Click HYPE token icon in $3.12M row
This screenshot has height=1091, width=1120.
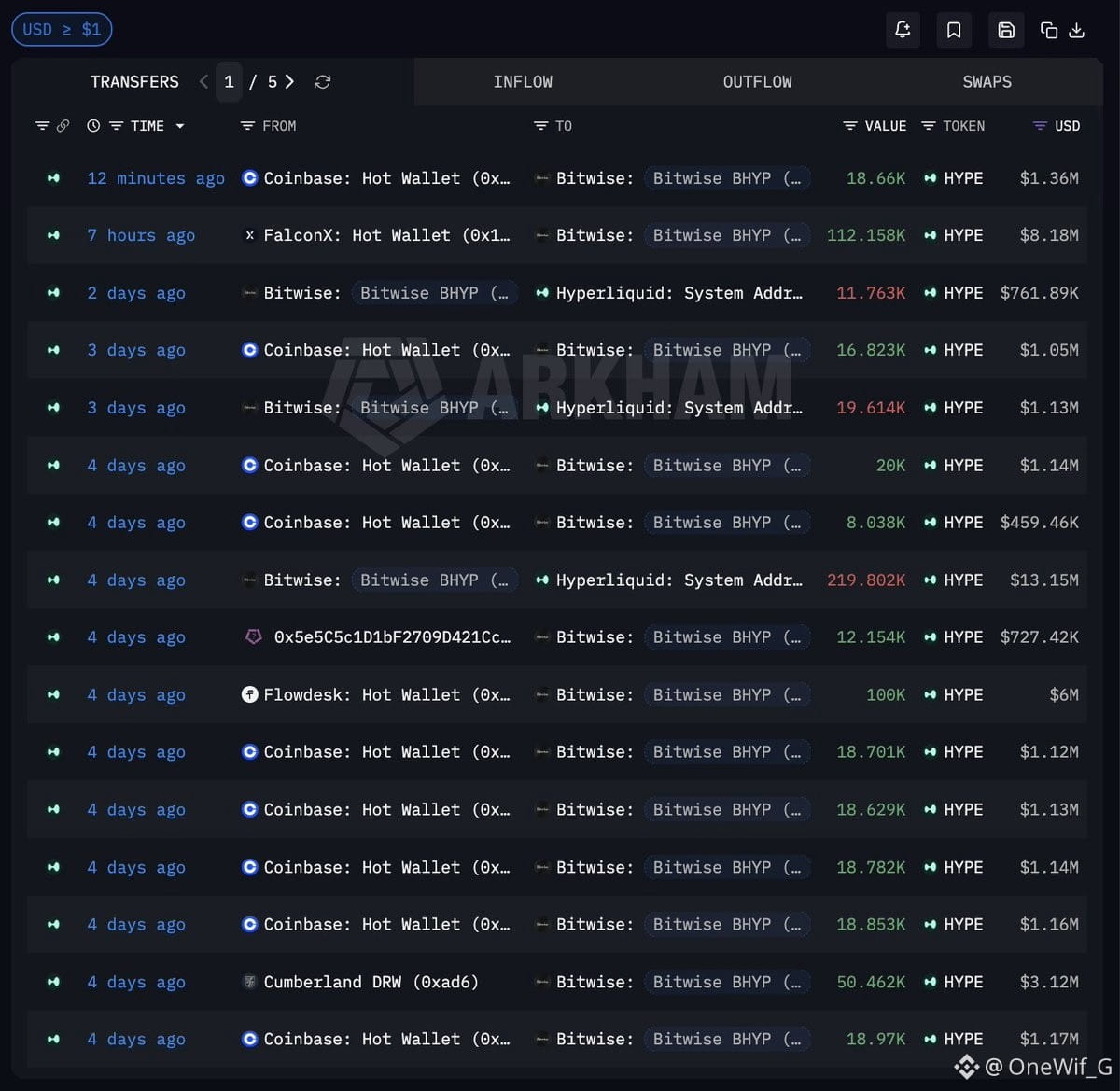point(931,982)
